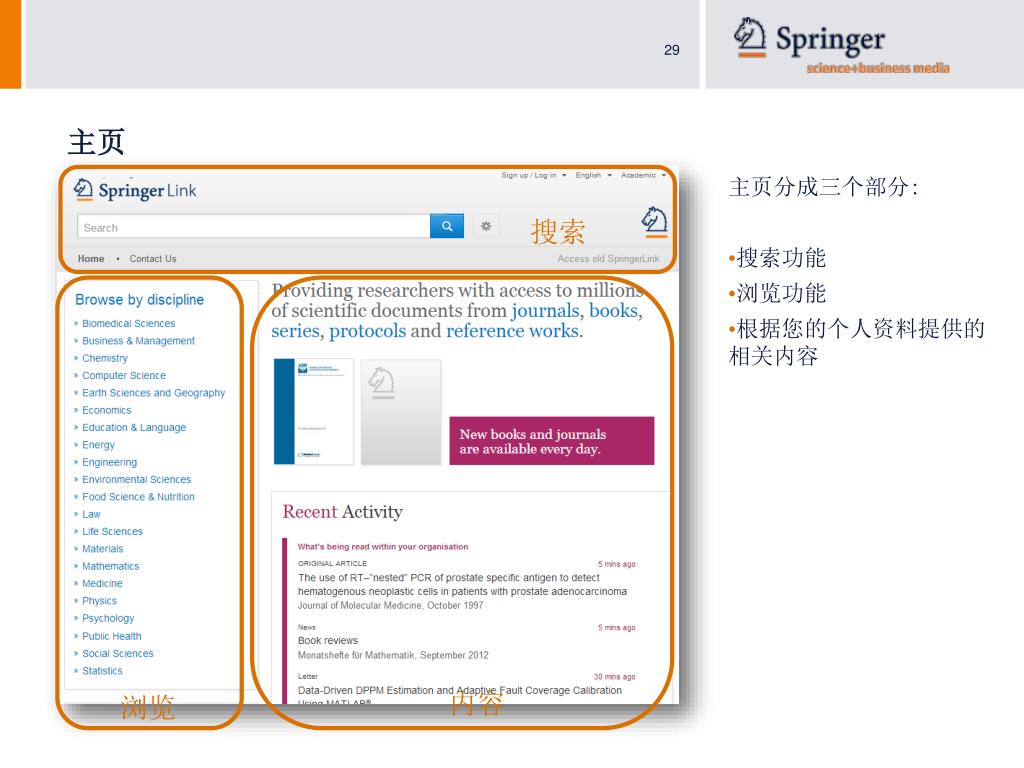The width and height of the screenshot is (1024, 768).
Task: Select Food Science & Nutrition
Action: pyautogui.click(x=138, y=497)
